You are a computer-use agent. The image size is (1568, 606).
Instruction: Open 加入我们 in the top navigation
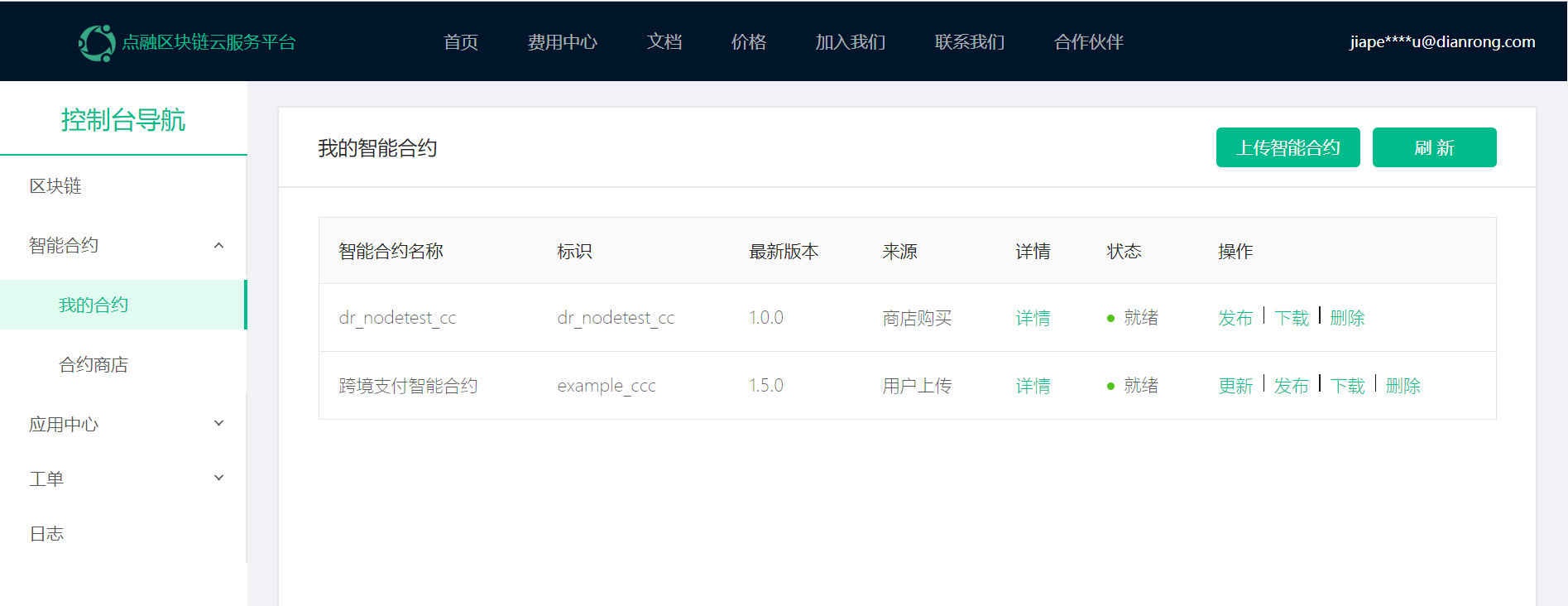pyautogui.click(x=851, y=42)
